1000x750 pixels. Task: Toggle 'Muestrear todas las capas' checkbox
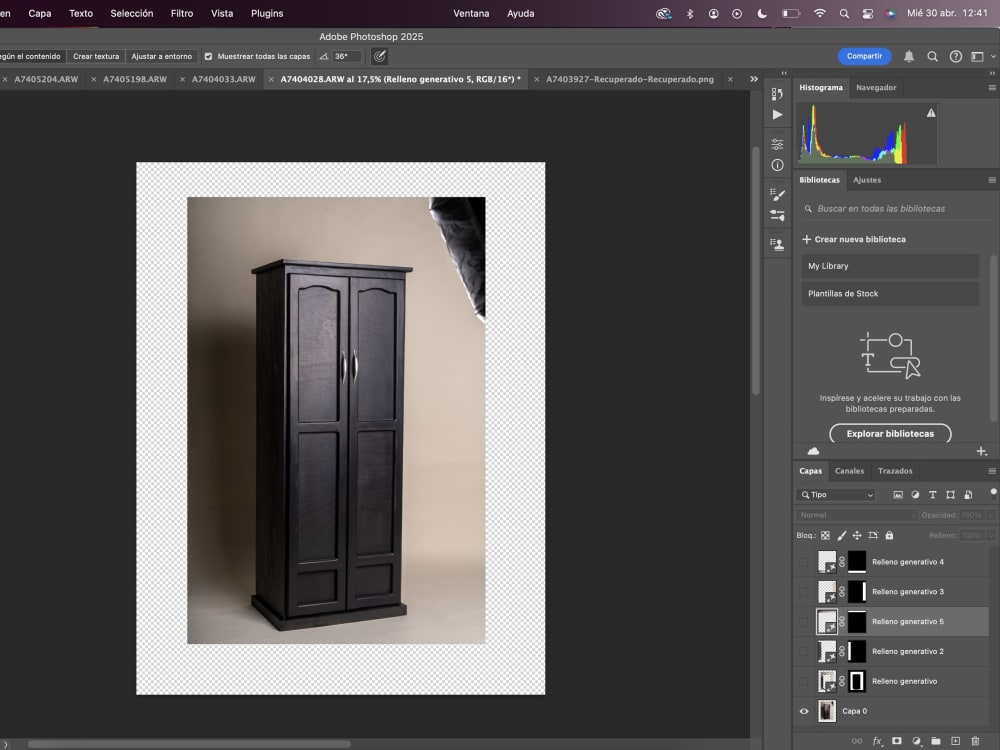(x=208, y=56)
